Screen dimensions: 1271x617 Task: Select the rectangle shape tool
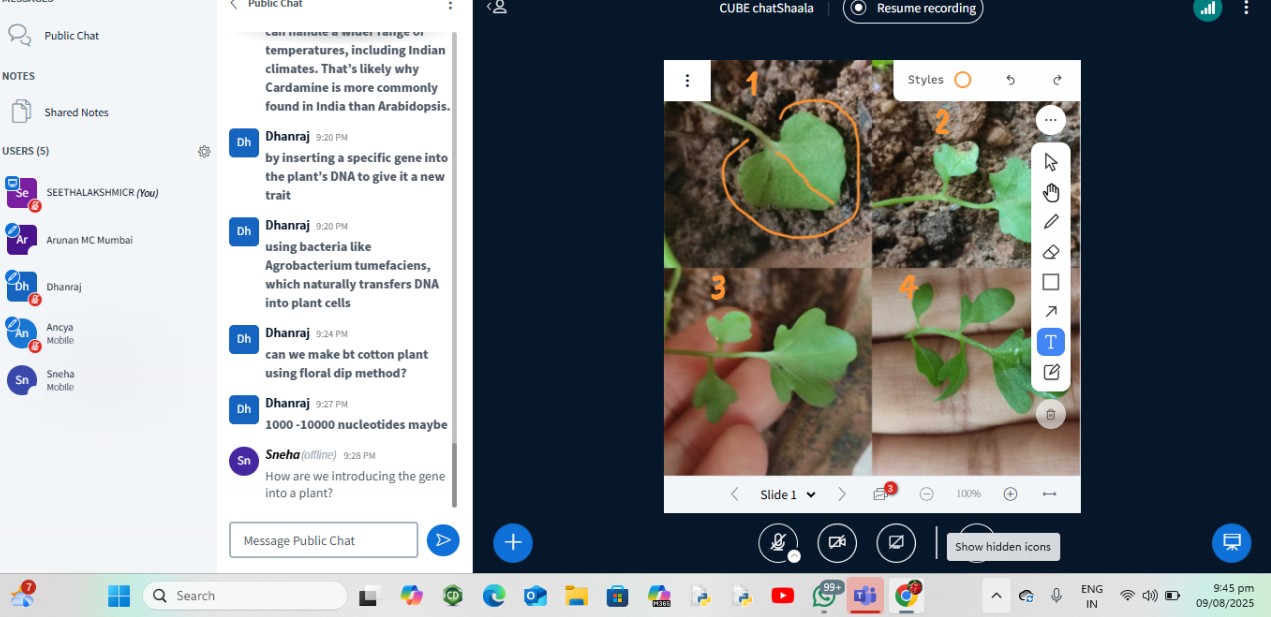(1050, 282)
